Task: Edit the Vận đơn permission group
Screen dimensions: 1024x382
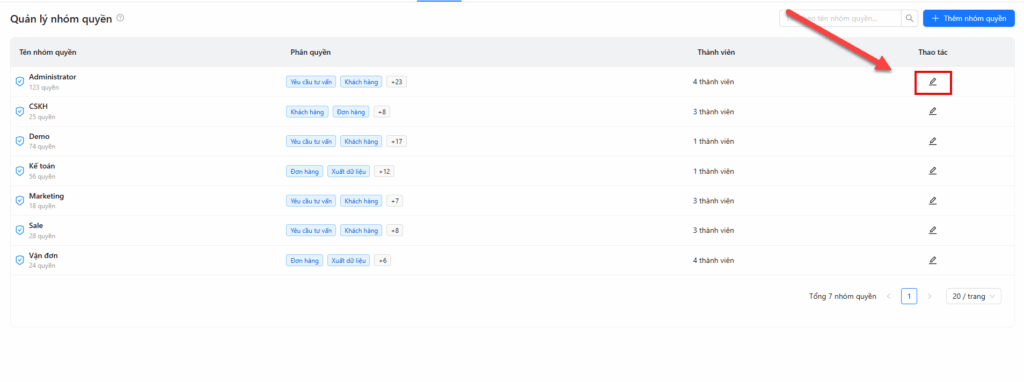Action: pyautogui.click(x=932, y=260)
